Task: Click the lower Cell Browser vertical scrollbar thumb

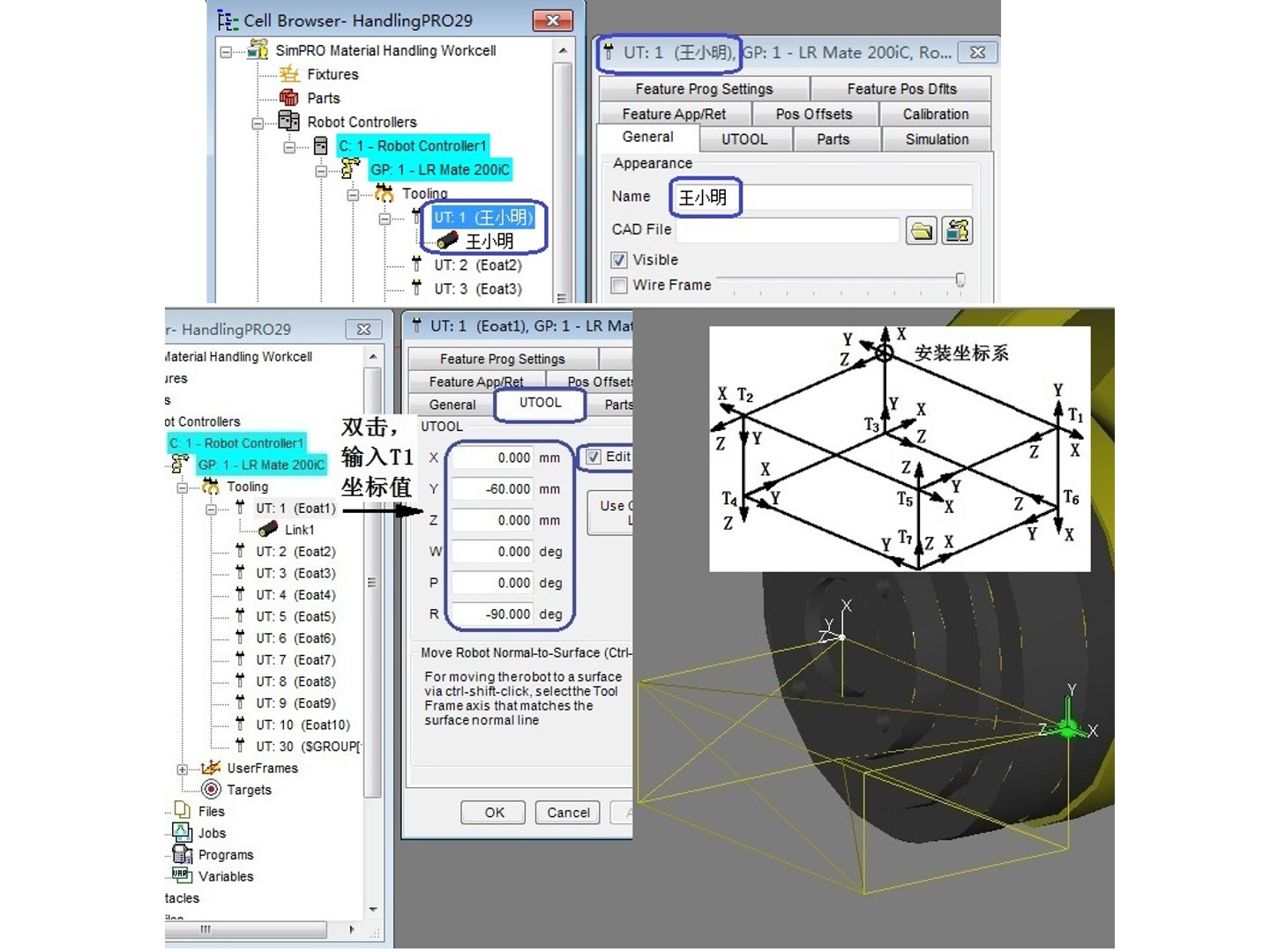Action: [372, 583]
